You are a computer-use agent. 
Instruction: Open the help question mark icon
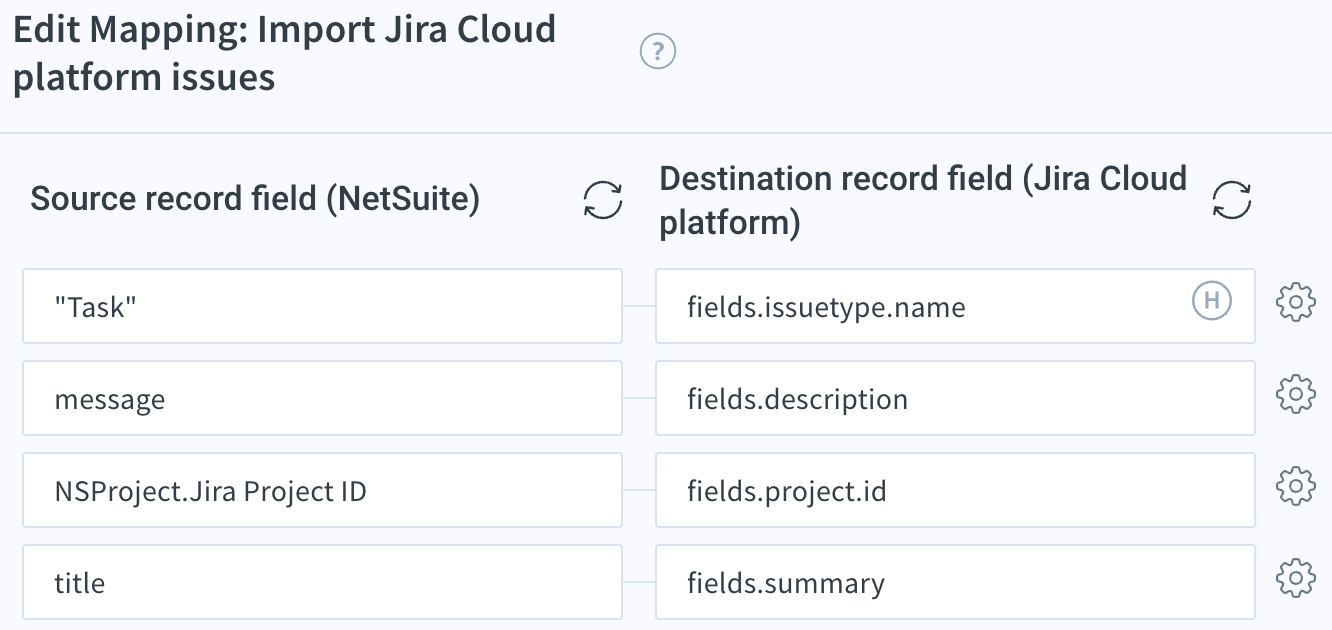[658, 51]
